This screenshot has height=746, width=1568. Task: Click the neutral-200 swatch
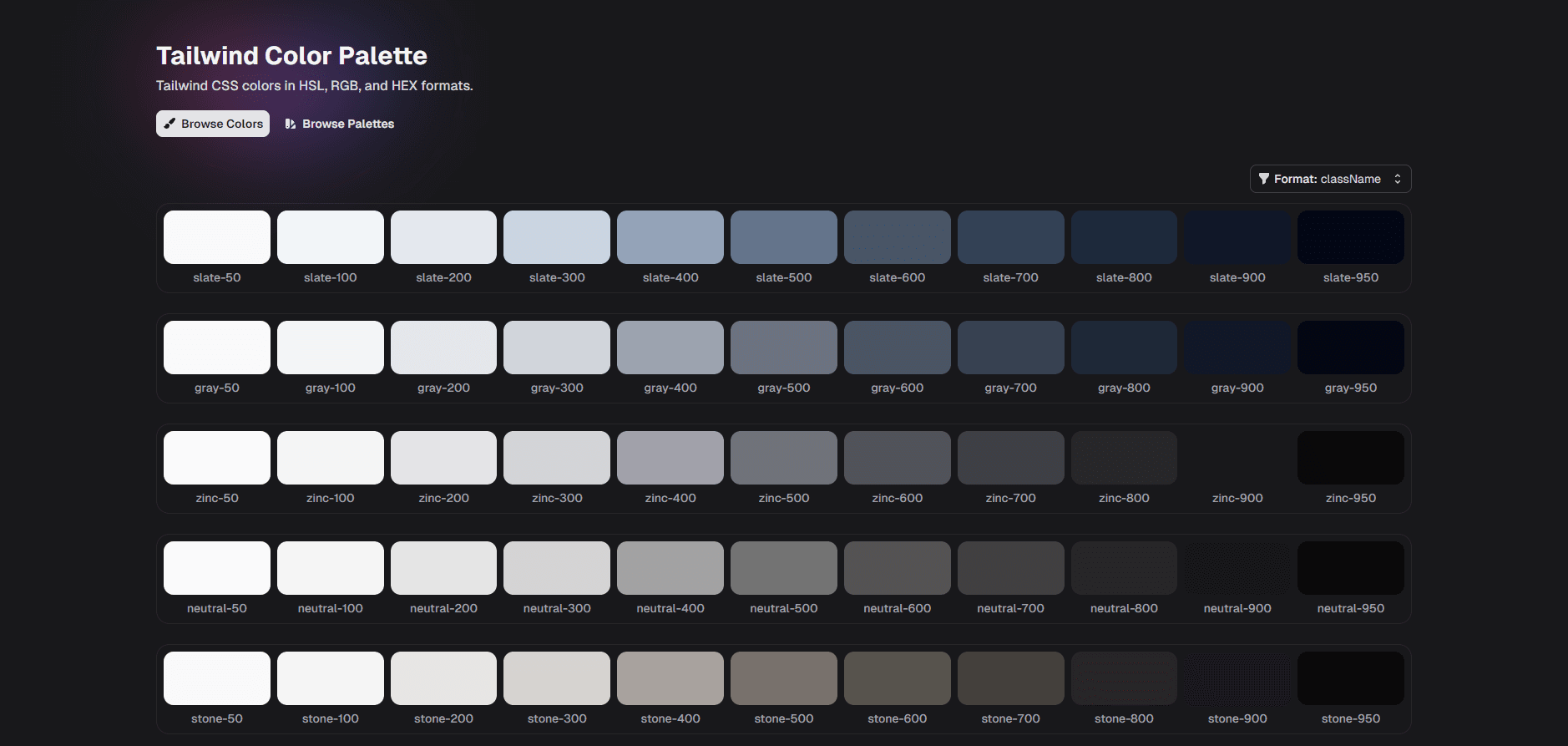443,568
